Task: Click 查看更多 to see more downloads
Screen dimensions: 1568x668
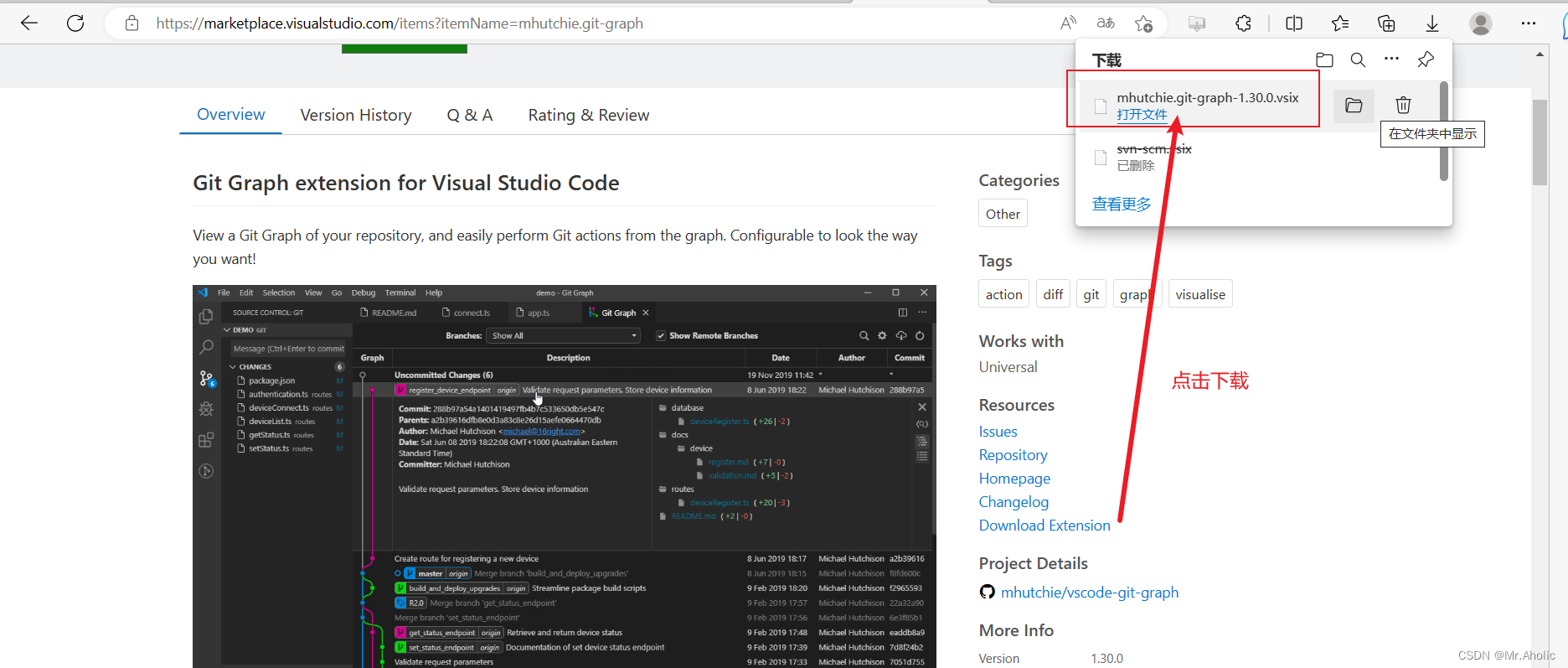Action: pos(1122,205)
